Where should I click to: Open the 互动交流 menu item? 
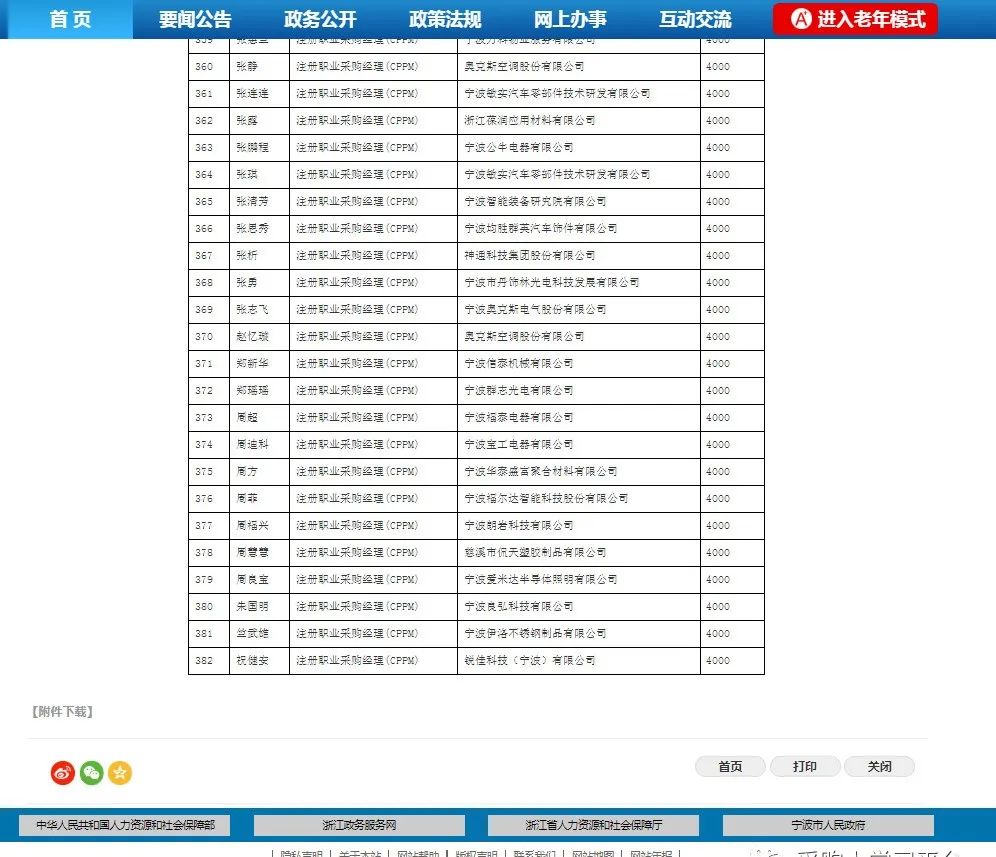(x=695, y=19)
